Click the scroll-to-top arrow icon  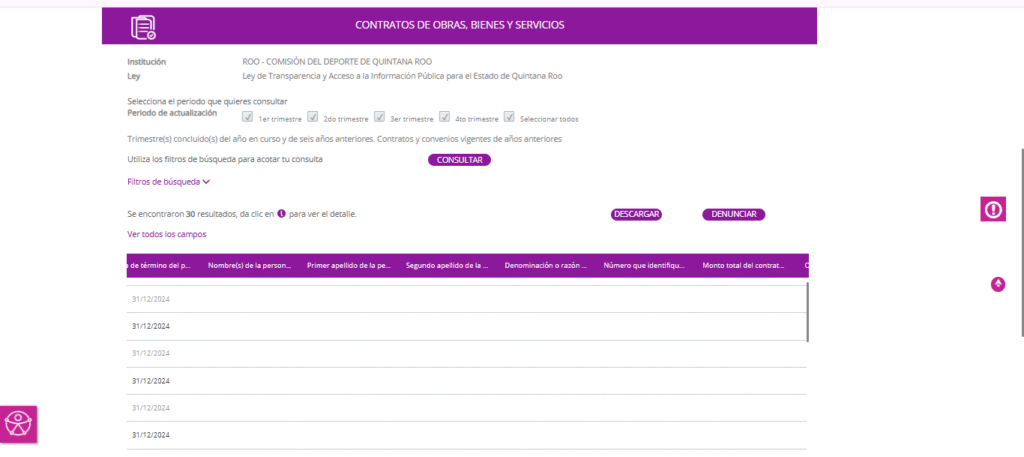click(997, 284)
